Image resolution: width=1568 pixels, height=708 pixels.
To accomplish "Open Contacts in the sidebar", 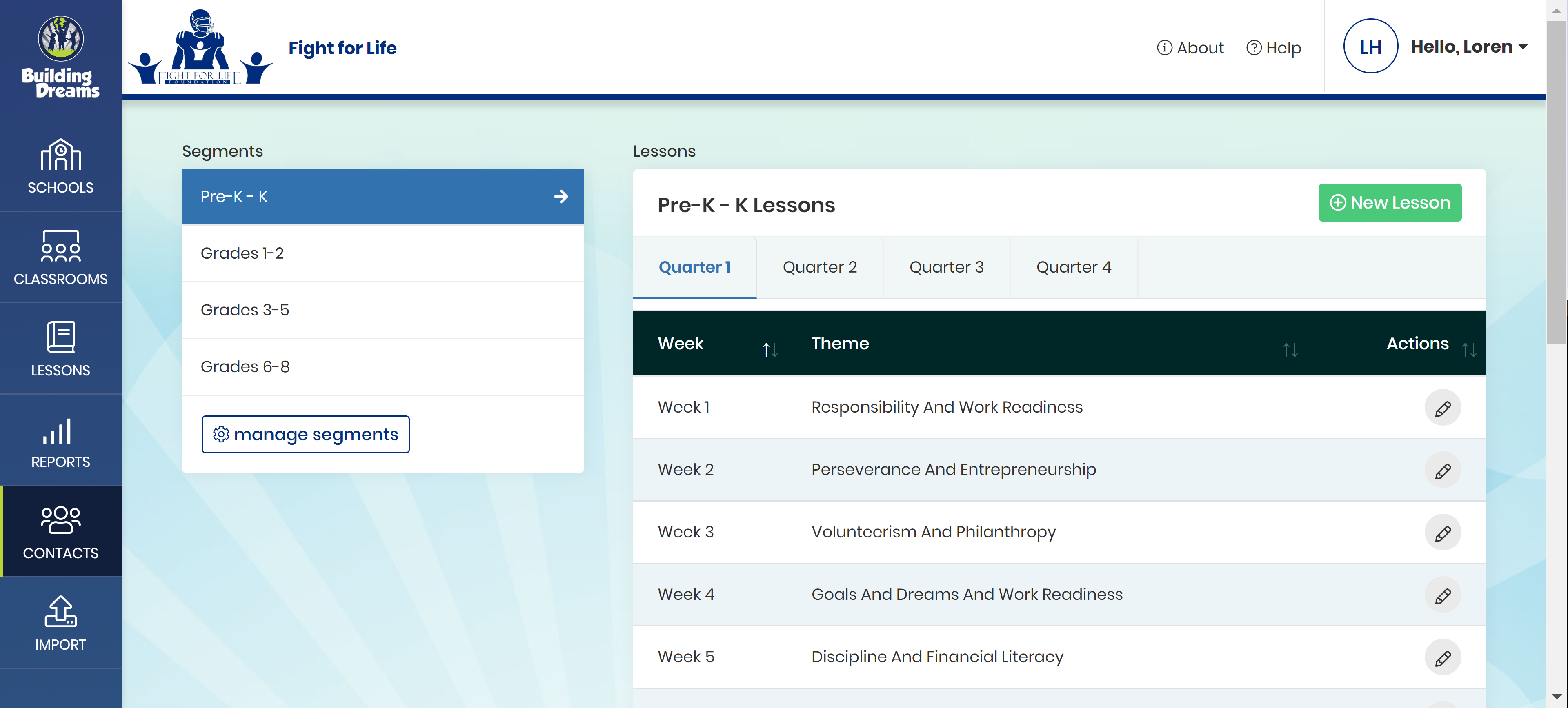I will click(60, 531).
